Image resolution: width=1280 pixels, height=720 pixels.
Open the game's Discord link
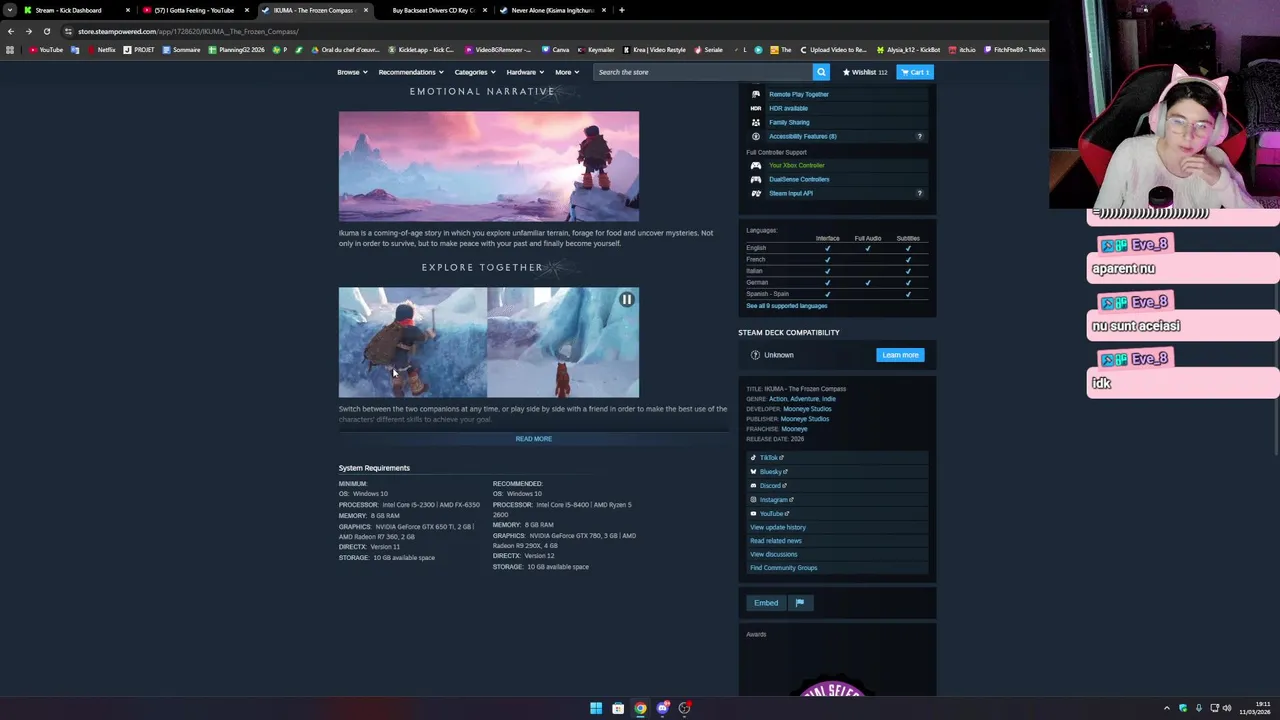[x=772, y=485]
